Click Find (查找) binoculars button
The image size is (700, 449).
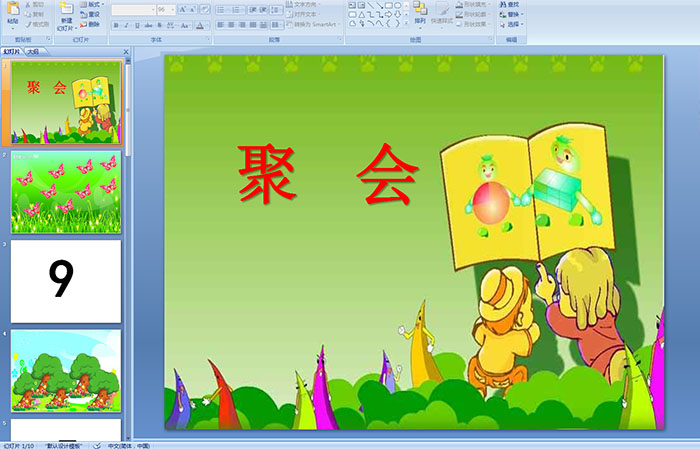[x=509, y=4]
